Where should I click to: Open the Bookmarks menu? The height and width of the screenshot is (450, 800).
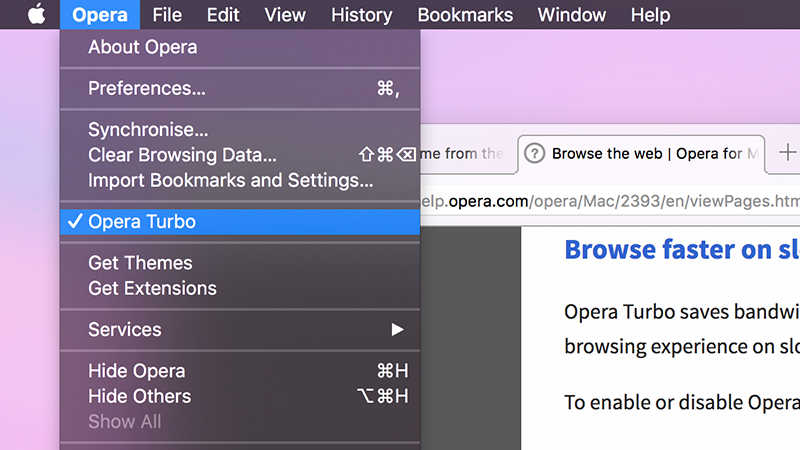[x=465, y=15]
